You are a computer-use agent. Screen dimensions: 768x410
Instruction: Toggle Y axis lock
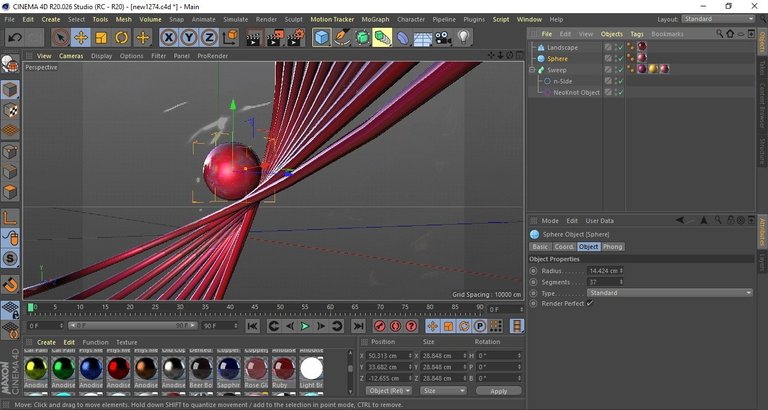click(x=189, y=38)
